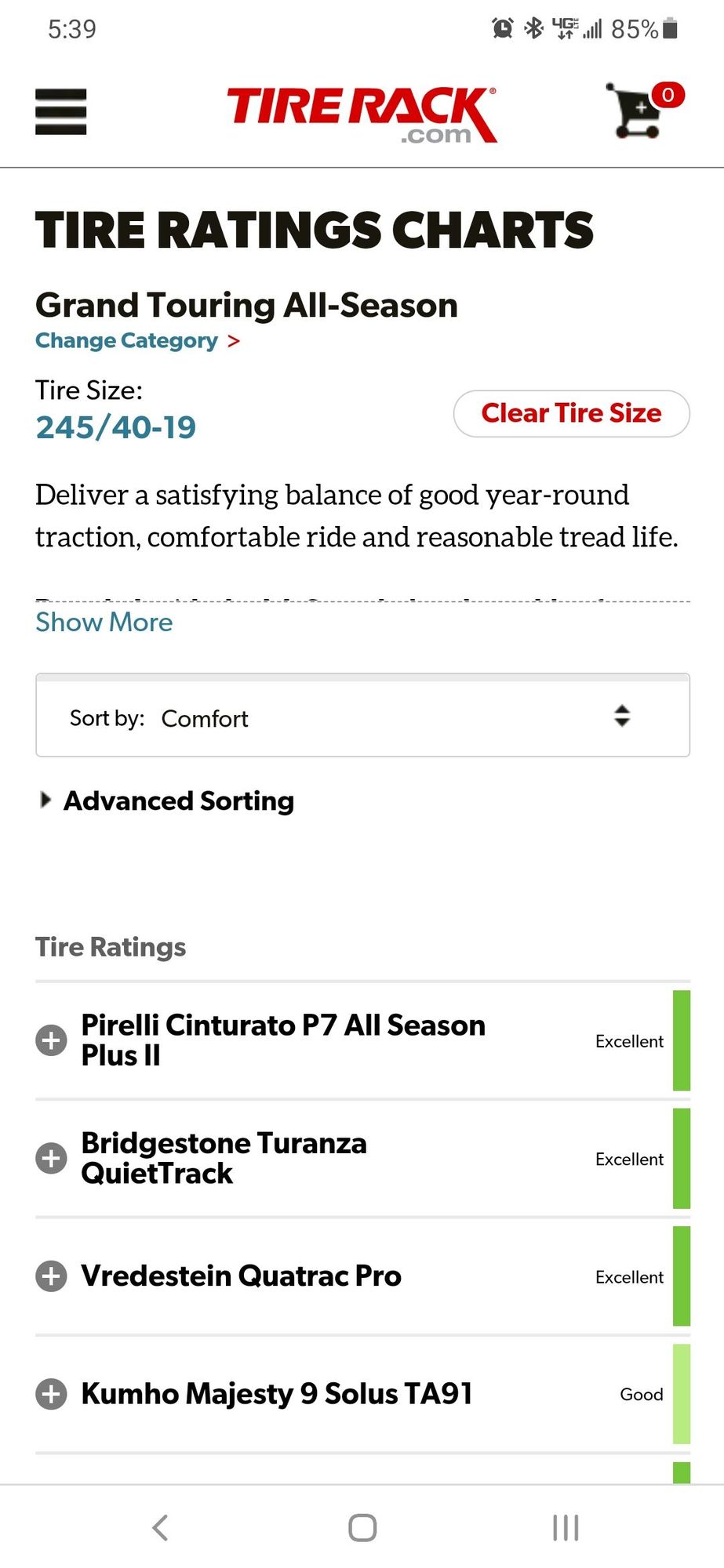Open the hamburger menu
This screenshot has width=724, height=1568.
tap(60, 112)
